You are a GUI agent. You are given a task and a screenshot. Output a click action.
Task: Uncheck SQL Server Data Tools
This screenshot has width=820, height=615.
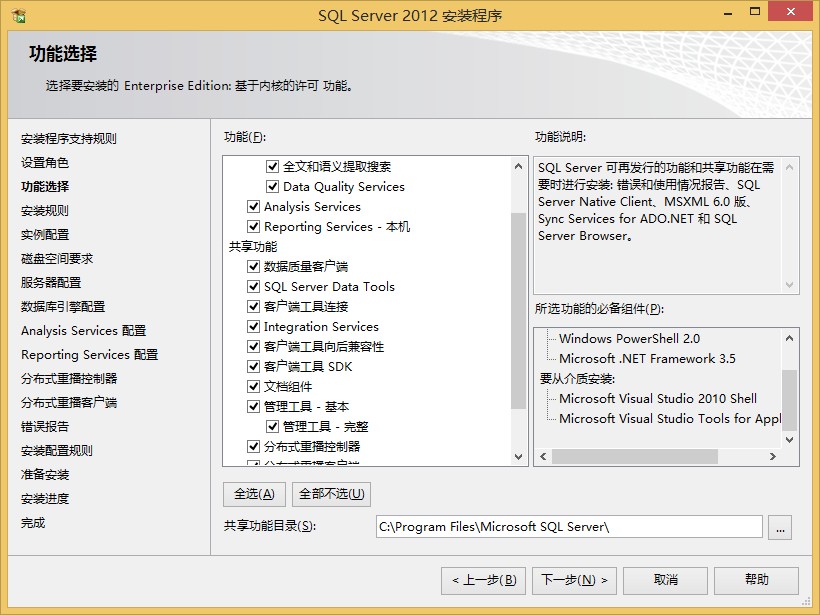tap(253, 287)
